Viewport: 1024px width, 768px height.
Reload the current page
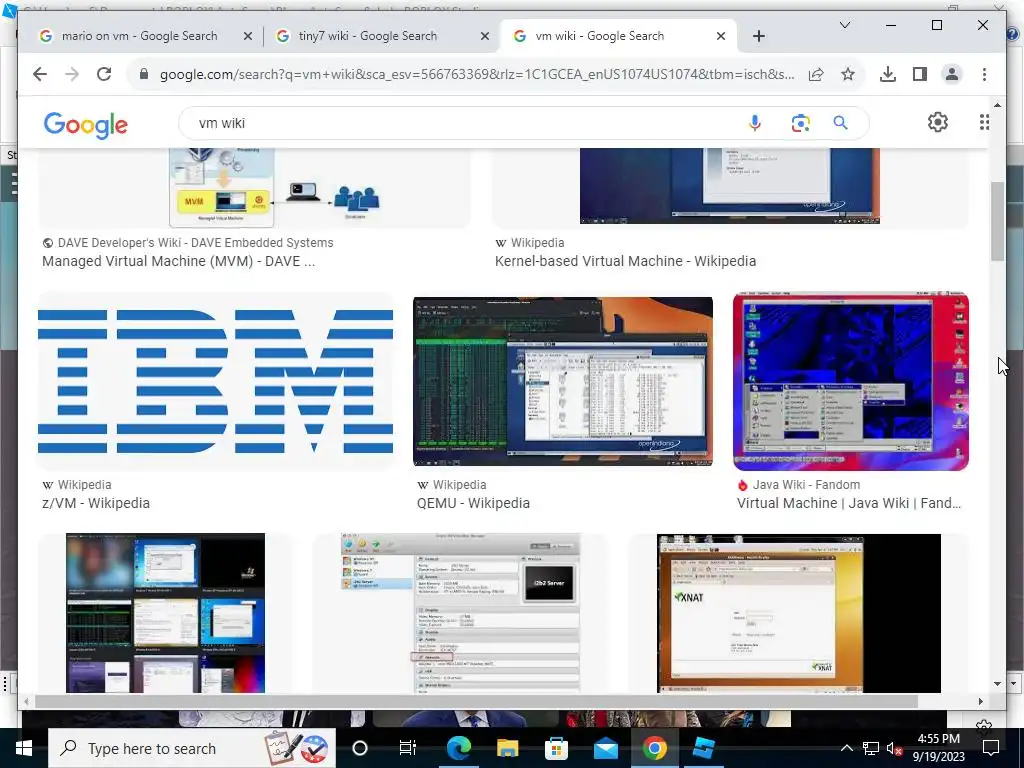pyautogui.click(x=104, y=74)
